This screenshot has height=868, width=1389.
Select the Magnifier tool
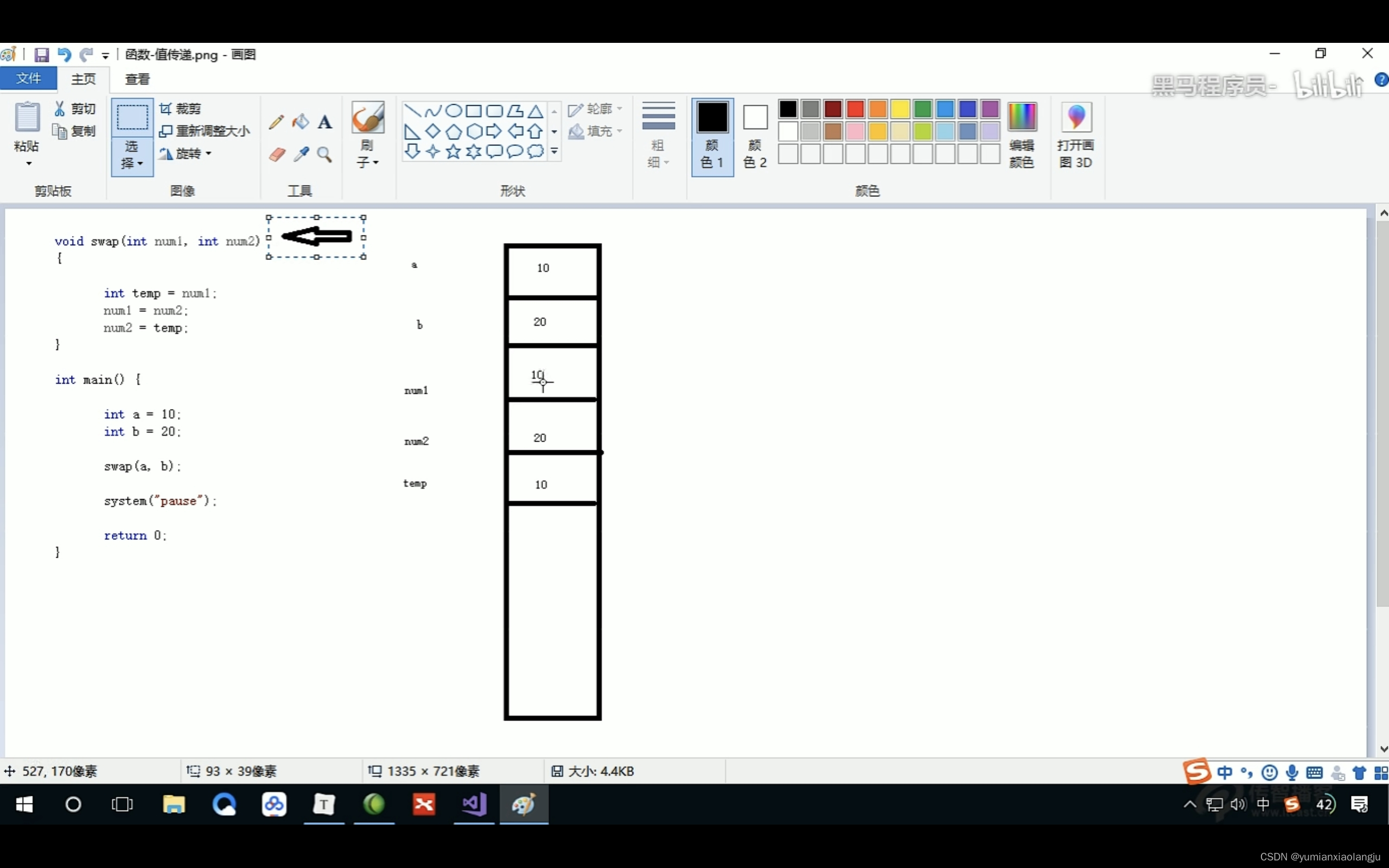click(325, 155)
